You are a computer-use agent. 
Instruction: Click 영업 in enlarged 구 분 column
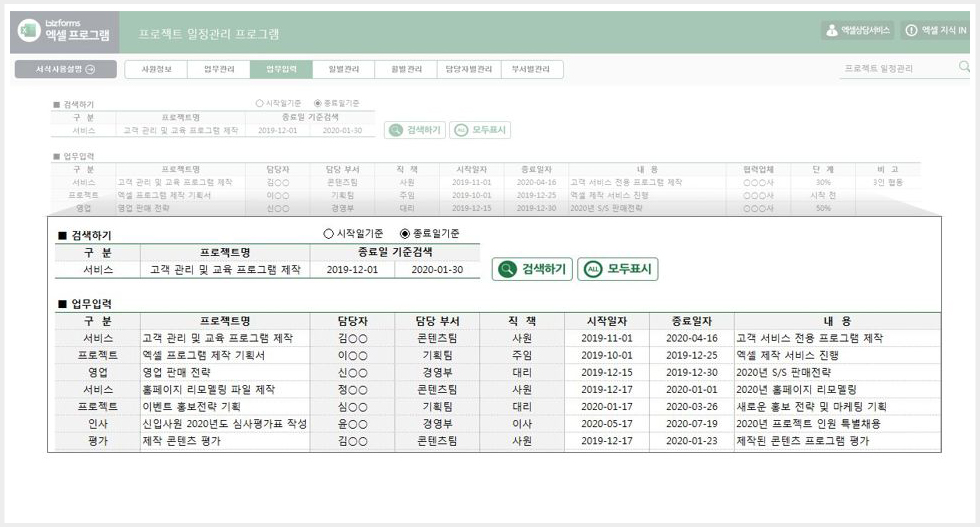[x=98, y=373]
